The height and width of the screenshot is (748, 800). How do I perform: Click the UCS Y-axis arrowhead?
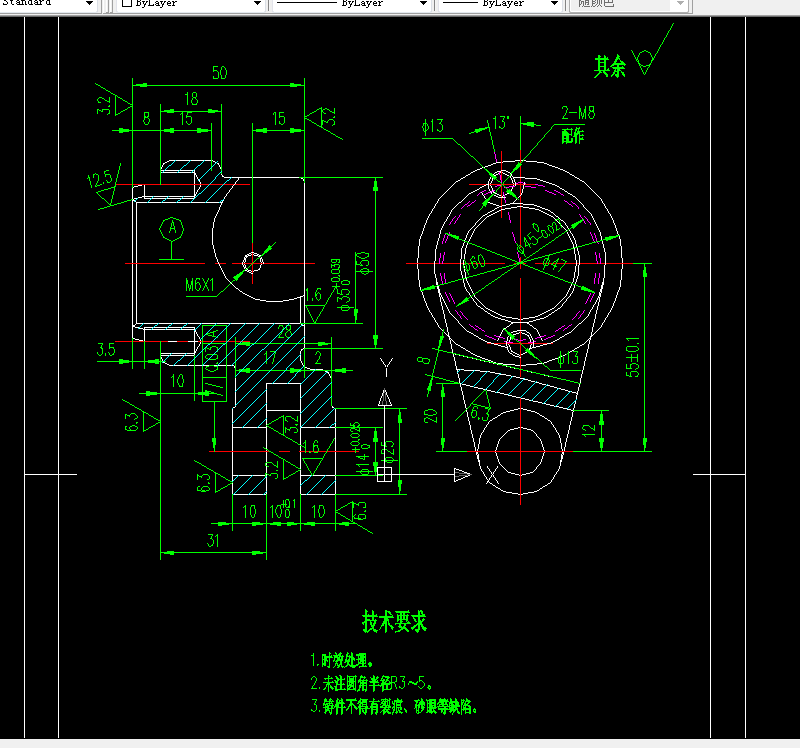click(385, 398)
